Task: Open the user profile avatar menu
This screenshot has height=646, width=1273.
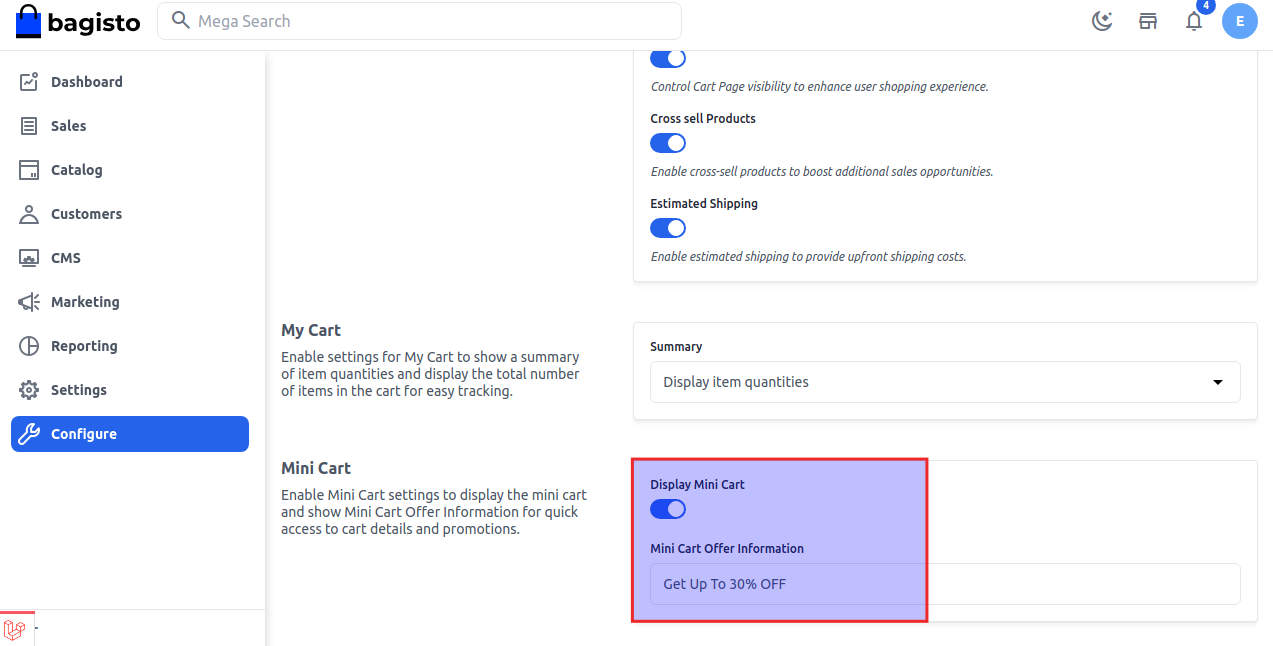Action: point(1240,21)
